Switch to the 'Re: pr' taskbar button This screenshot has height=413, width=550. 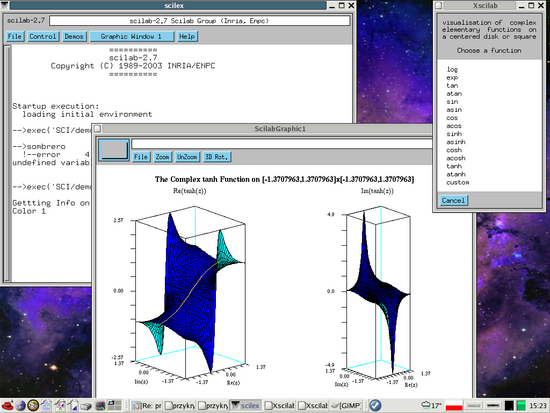[146, 406]
